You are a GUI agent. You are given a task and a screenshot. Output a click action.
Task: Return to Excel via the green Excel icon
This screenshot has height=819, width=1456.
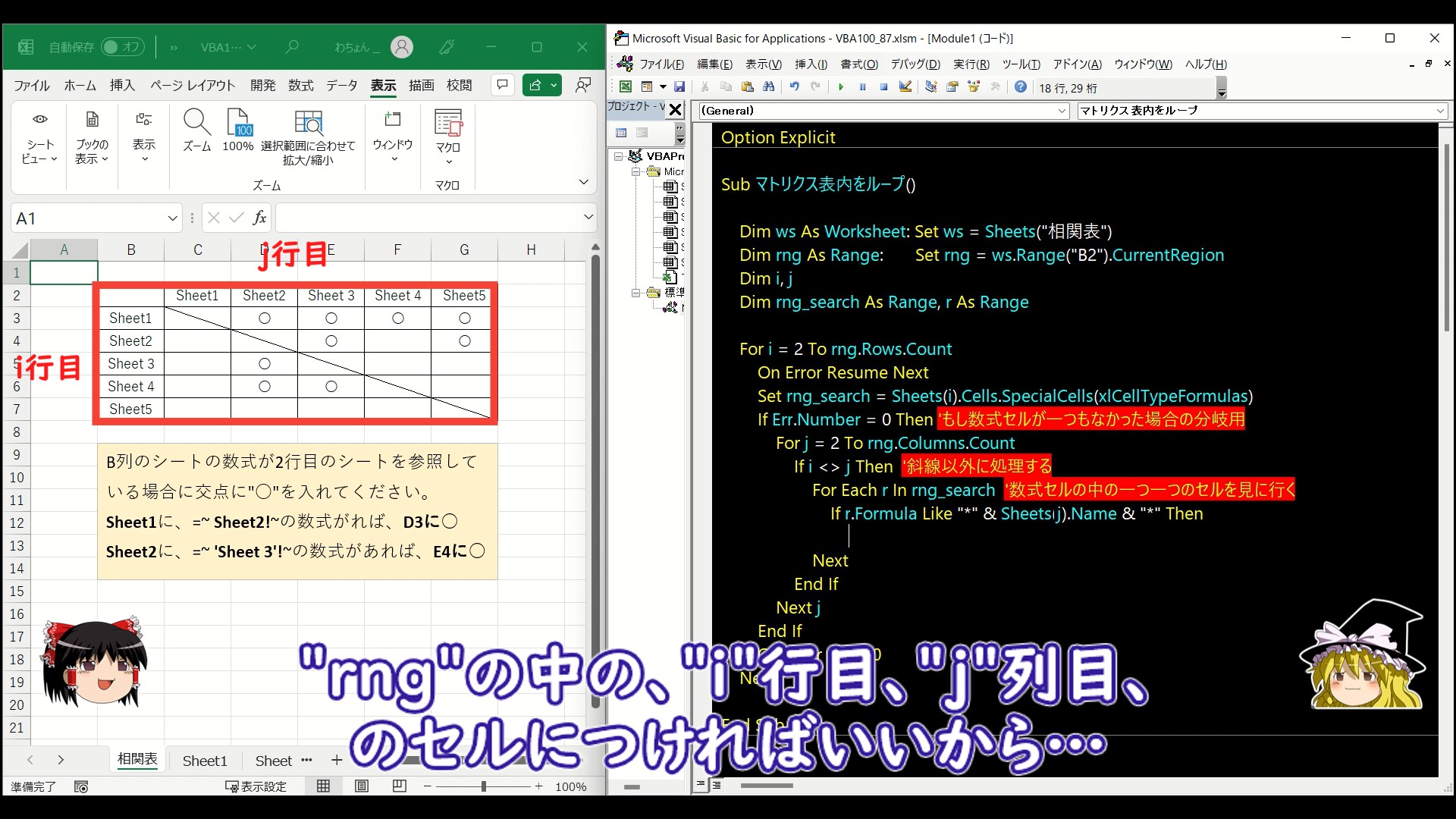click(625, 87)
